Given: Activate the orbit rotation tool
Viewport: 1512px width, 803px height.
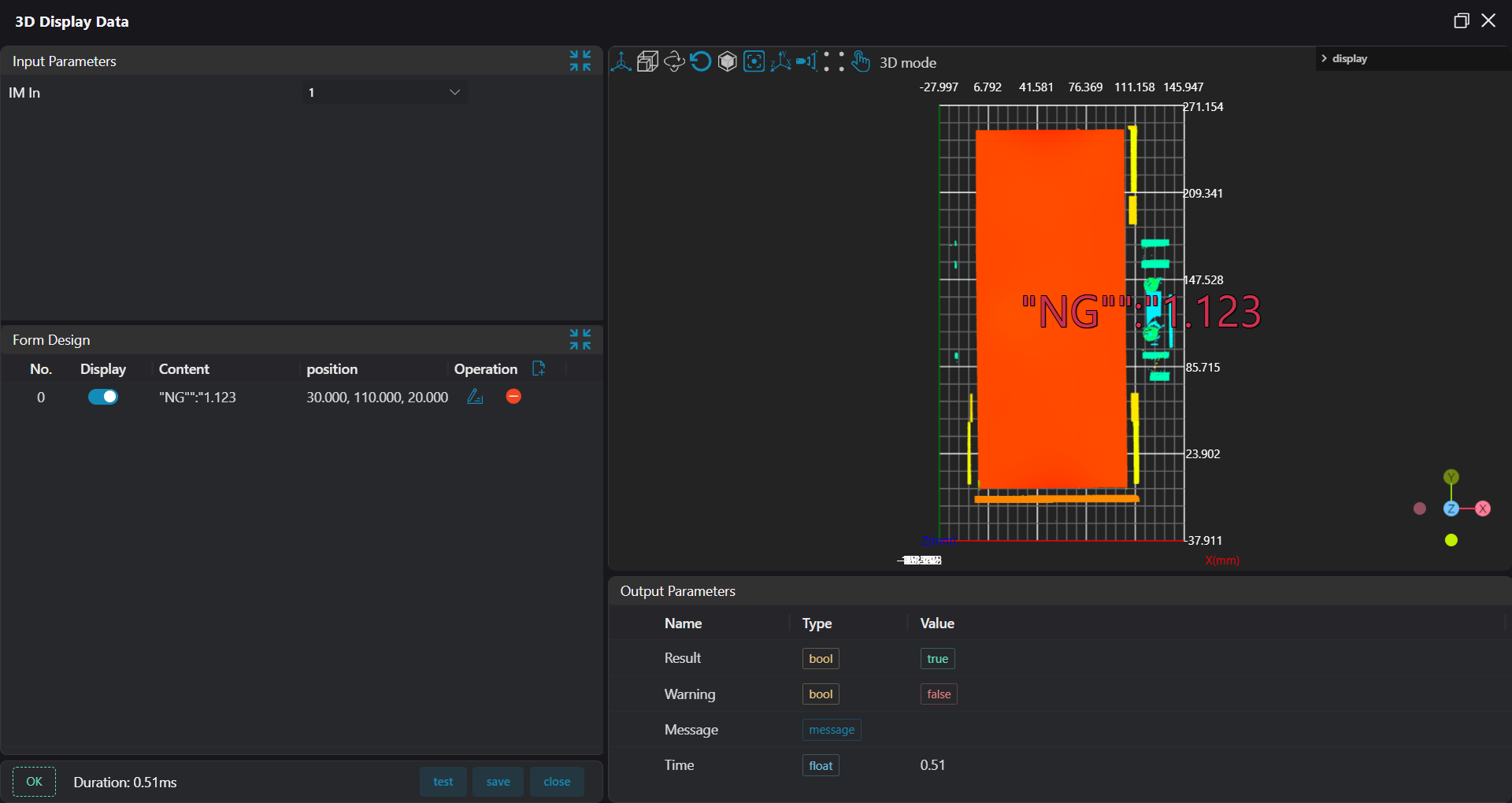Looking at the screenshot, I should click(674, 62).
